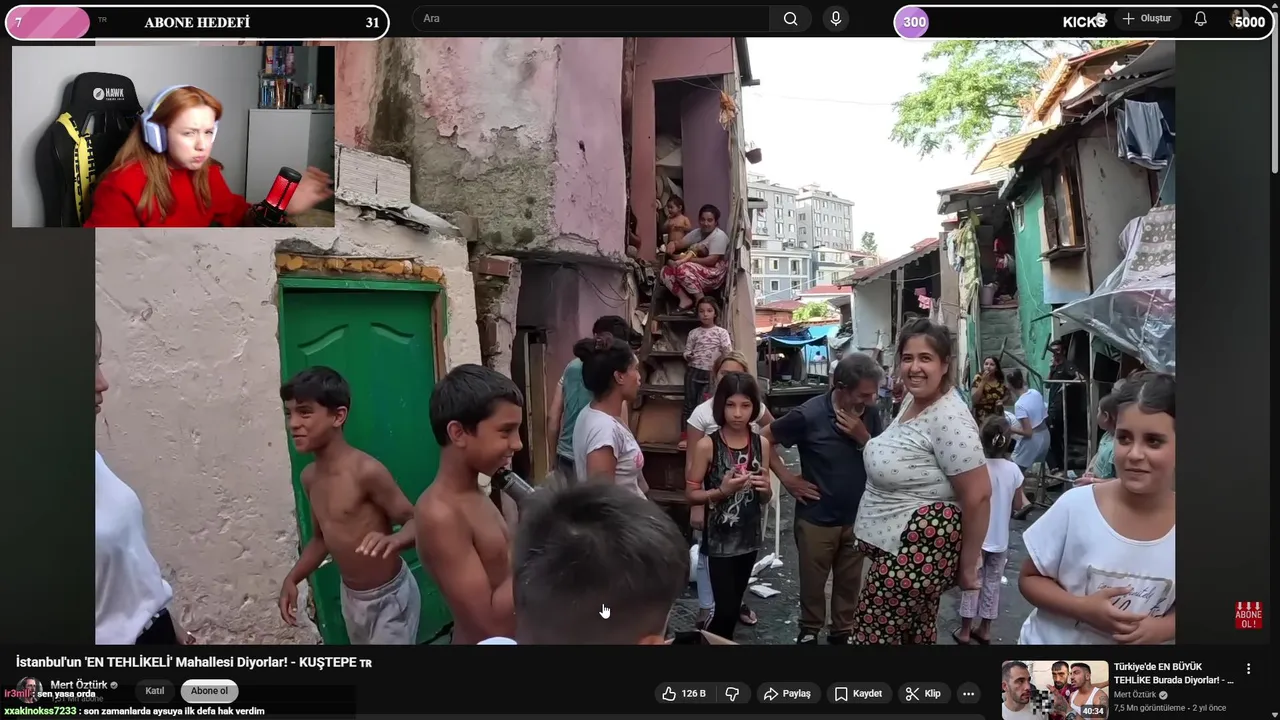Activate the voice search microphone icon
Image resolution: width=1280 pixels, height=720 pixels.
(x=836, y=18)
